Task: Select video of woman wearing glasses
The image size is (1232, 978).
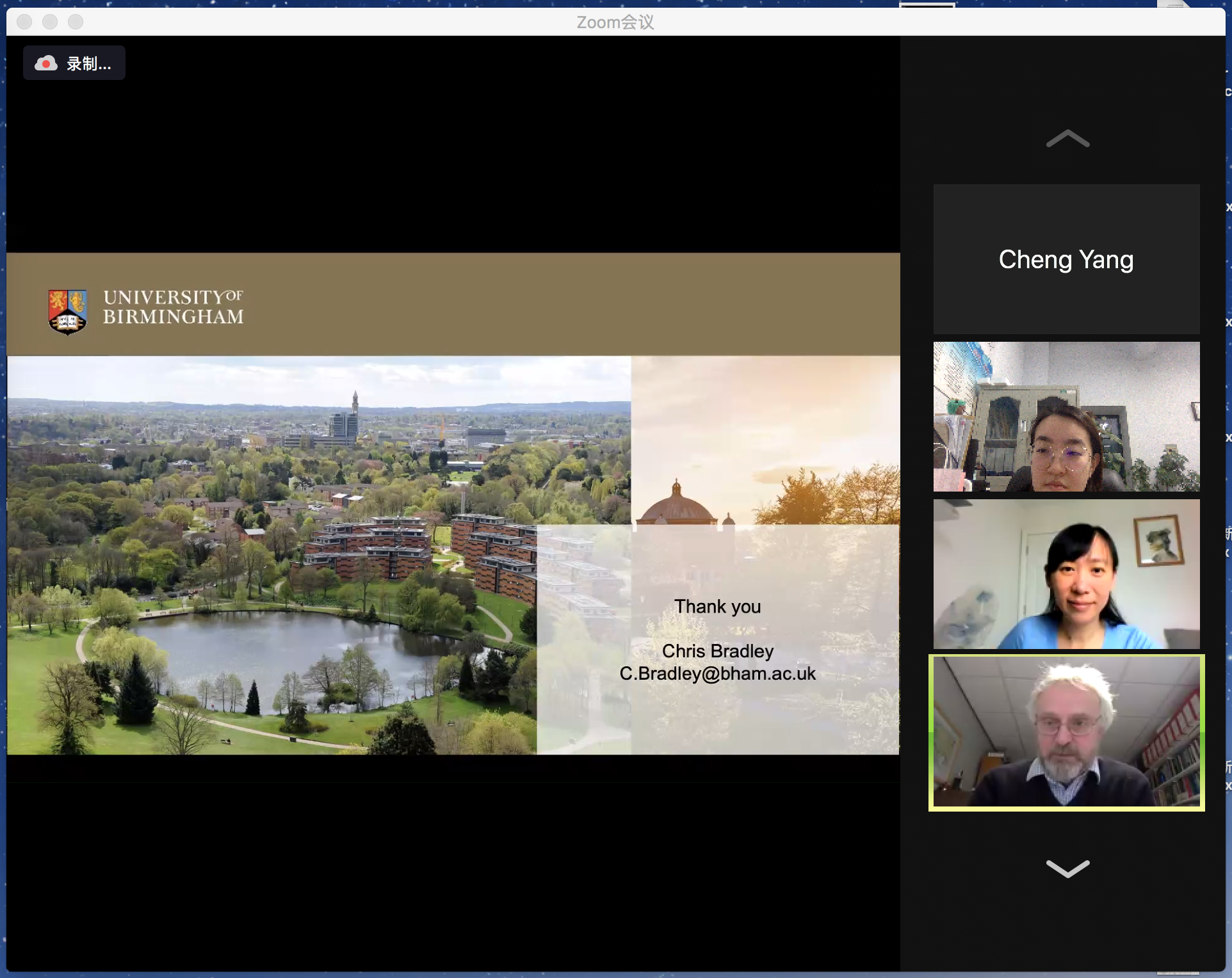Action: coord(1066,417)
